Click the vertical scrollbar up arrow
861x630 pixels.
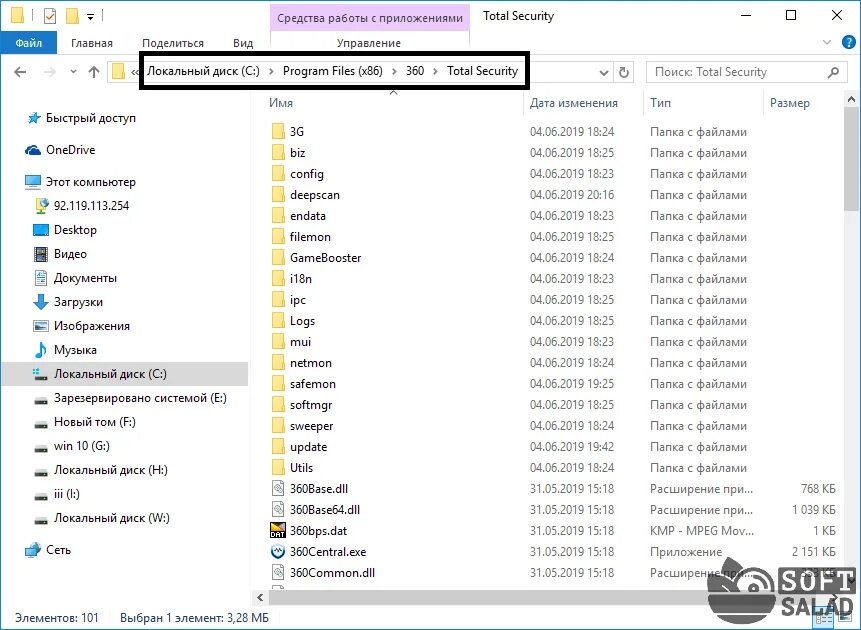click(851, 99)
